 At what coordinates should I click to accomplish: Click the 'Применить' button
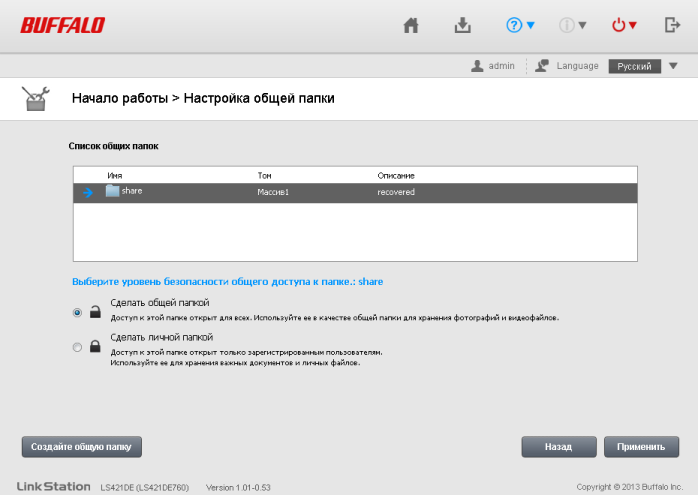[641, 446]
